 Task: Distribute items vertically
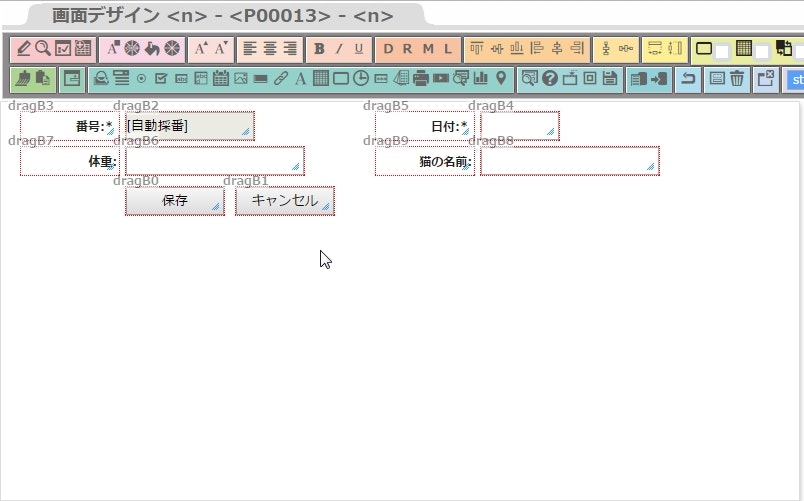[x=606, y=49]
